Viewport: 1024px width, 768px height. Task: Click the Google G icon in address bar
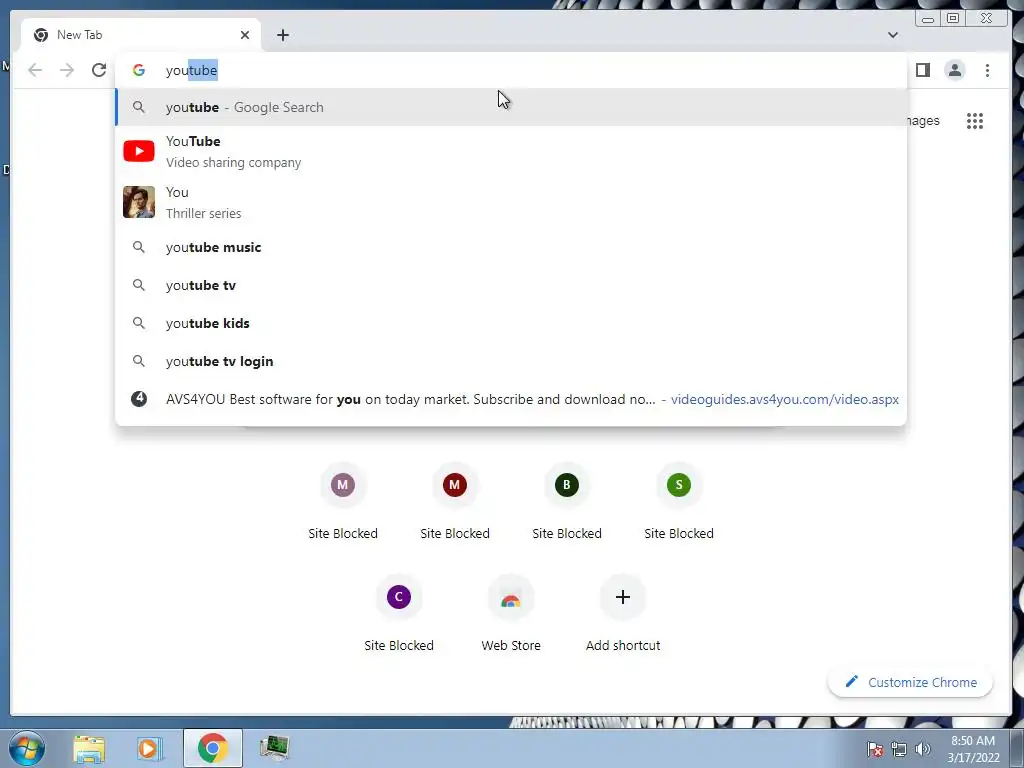(138, 70)
